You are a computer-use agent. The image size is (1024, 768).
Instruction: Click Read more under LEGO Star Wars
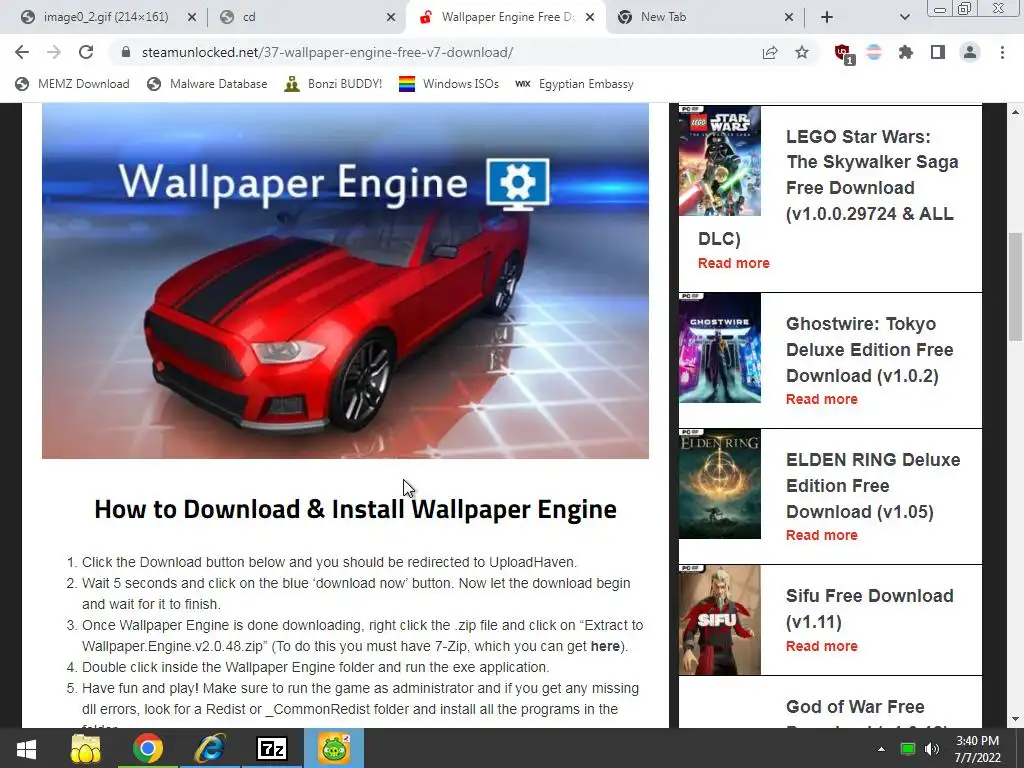(x=733, y=263)
